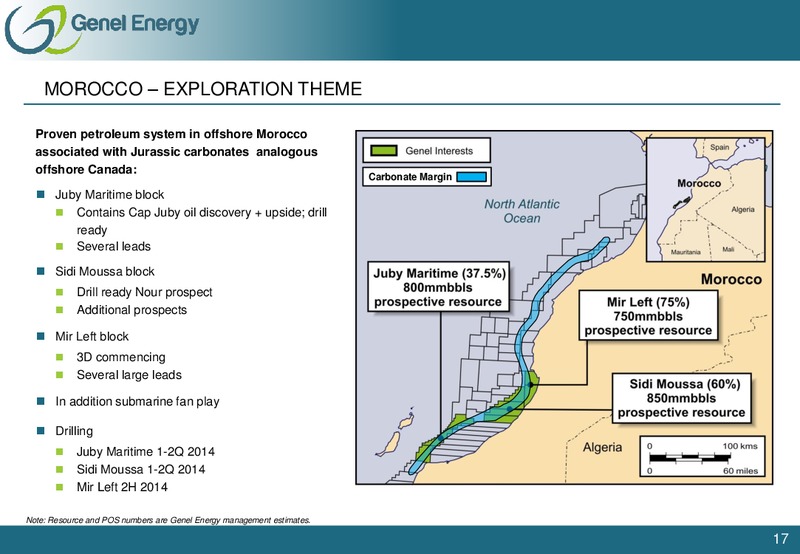The width and height of the screenshot is (800, 554).
Task: Click the 'Algeria' label on main map
Action: (x=603, y=447)
